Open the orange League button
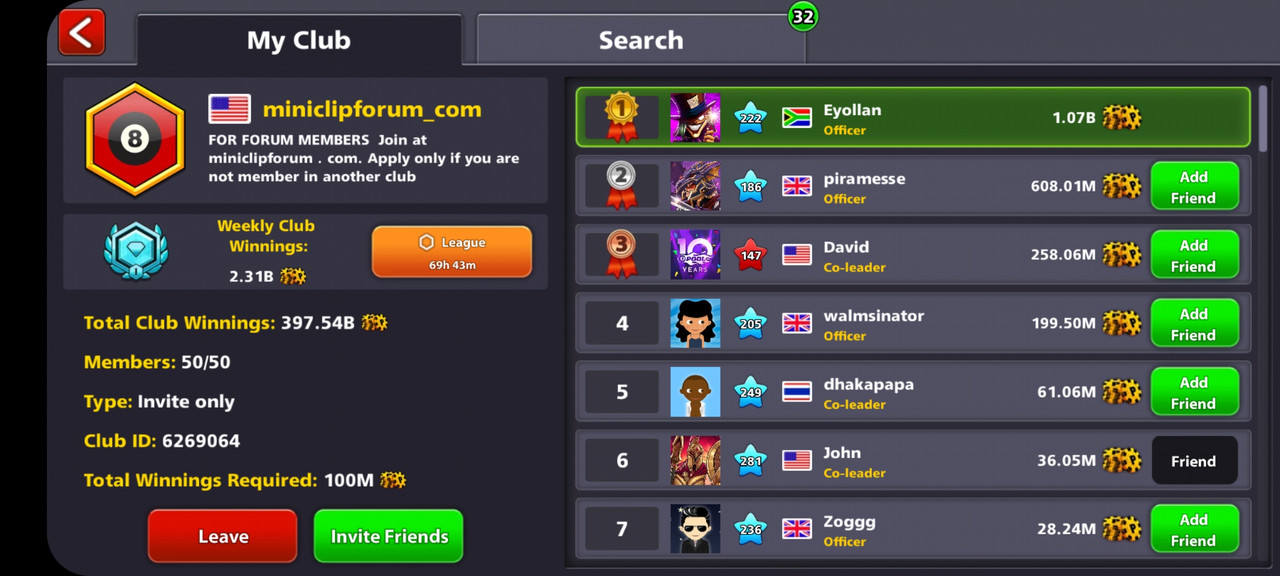This screenshot has height=576, width=1280. [452, 251]
